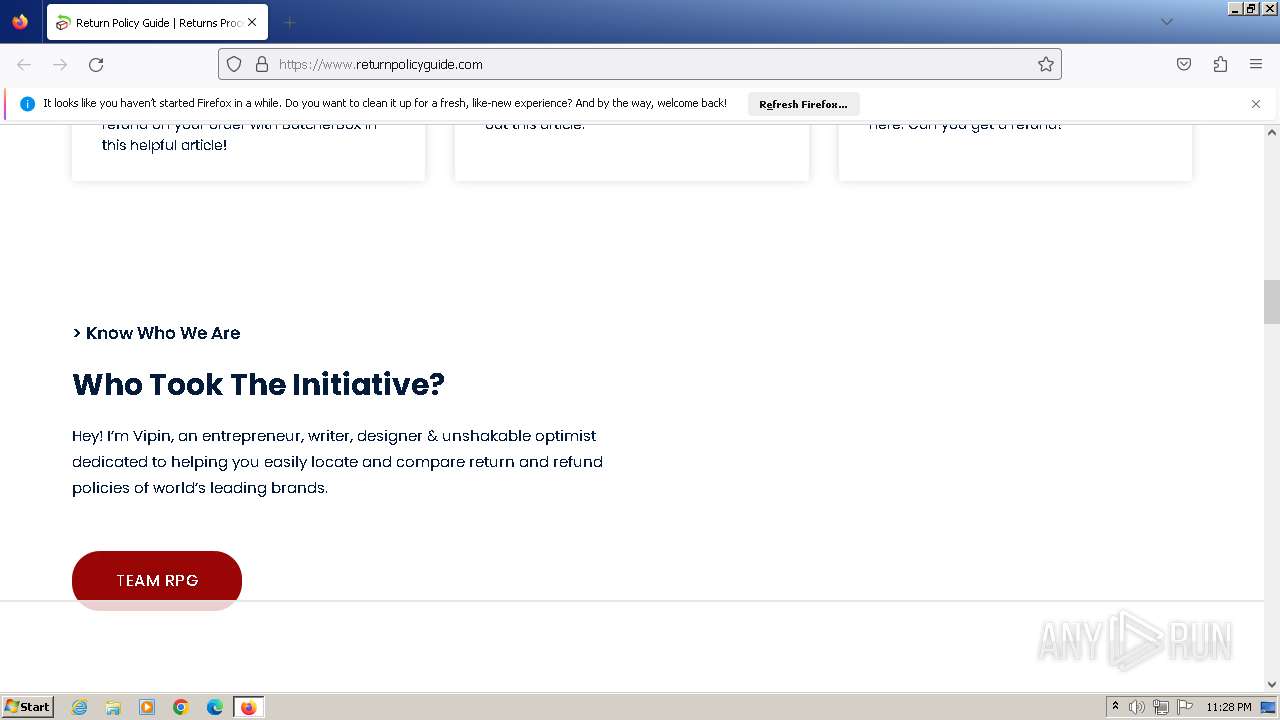1280x720 pixels.
Task: Open the TEAM RPG button
Action: 157,580
